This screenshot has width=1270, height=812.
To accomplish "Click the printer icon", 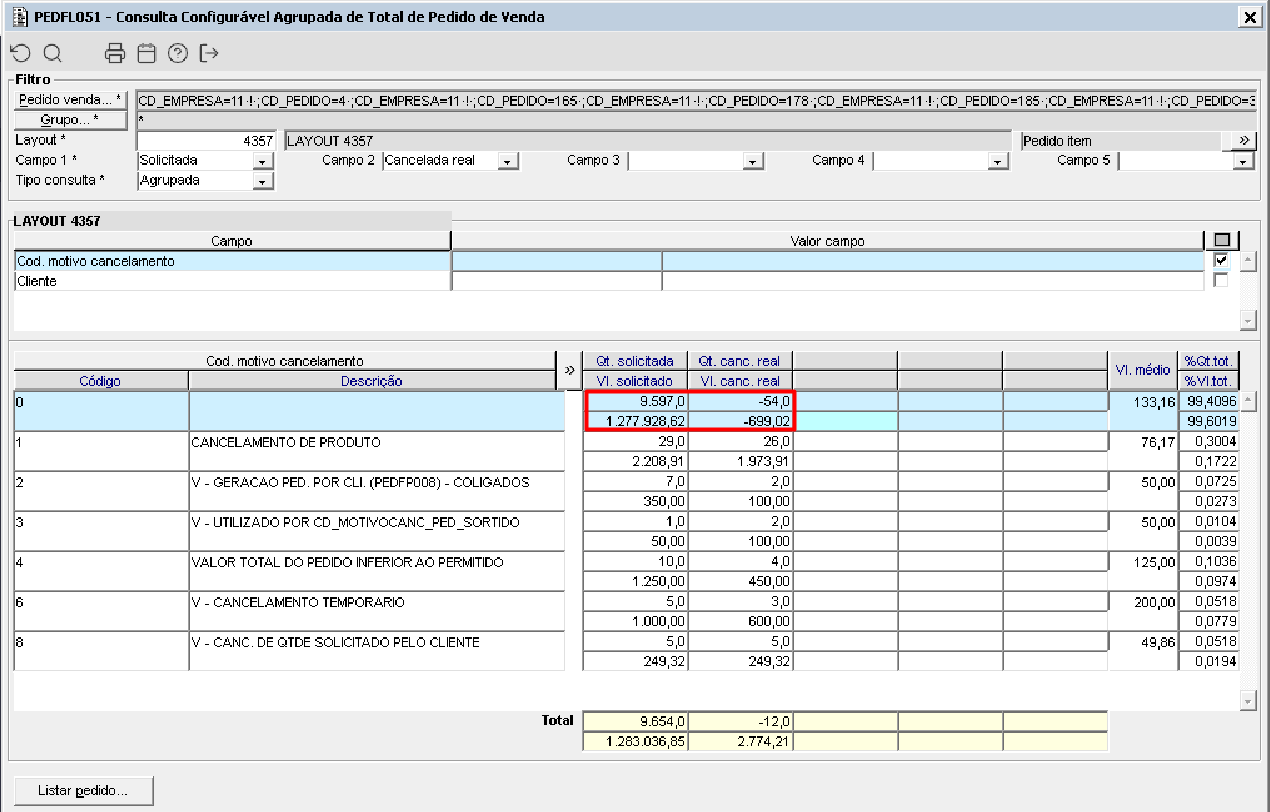I will [116, 53].
